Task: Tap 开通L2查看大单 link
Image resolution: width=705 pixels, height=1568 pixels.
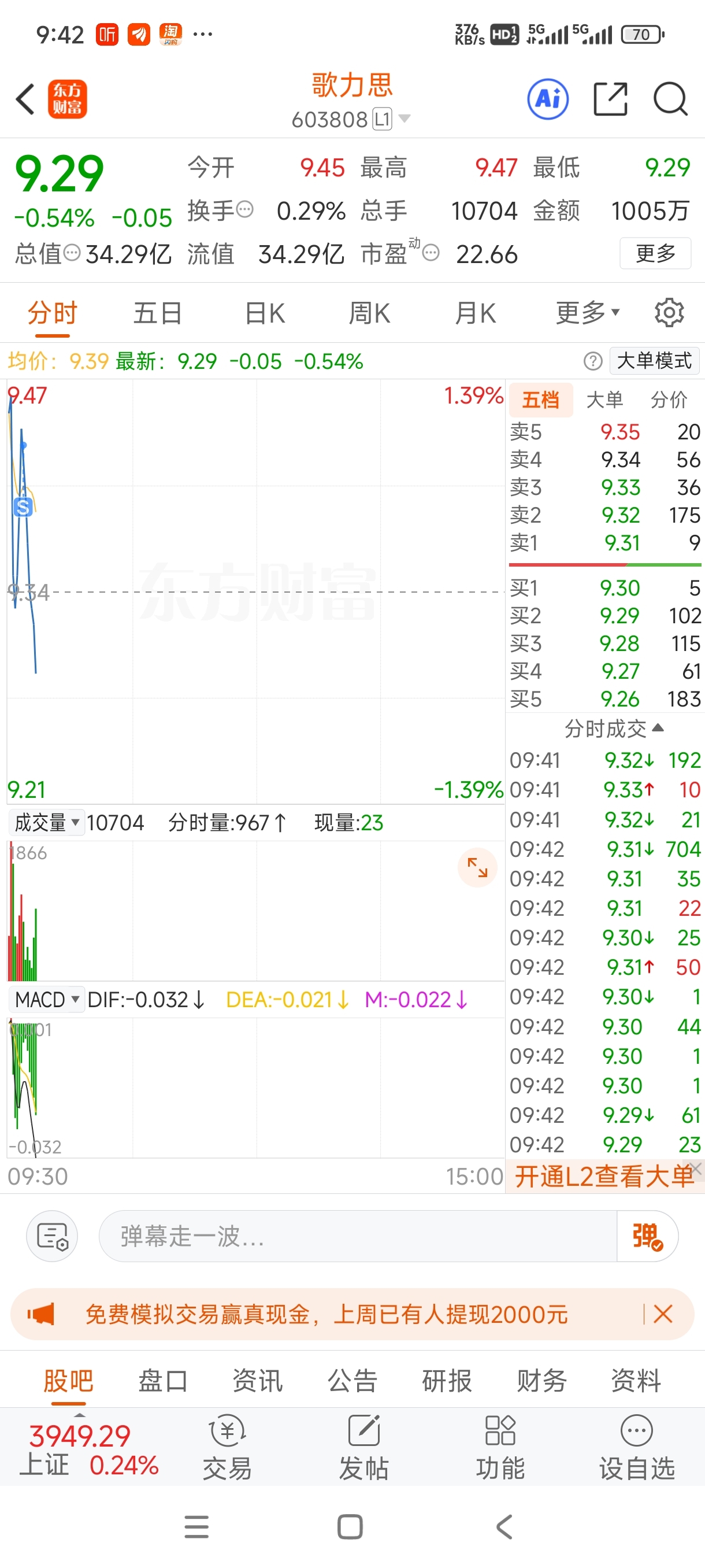Action: click(x=604, y=1176)
